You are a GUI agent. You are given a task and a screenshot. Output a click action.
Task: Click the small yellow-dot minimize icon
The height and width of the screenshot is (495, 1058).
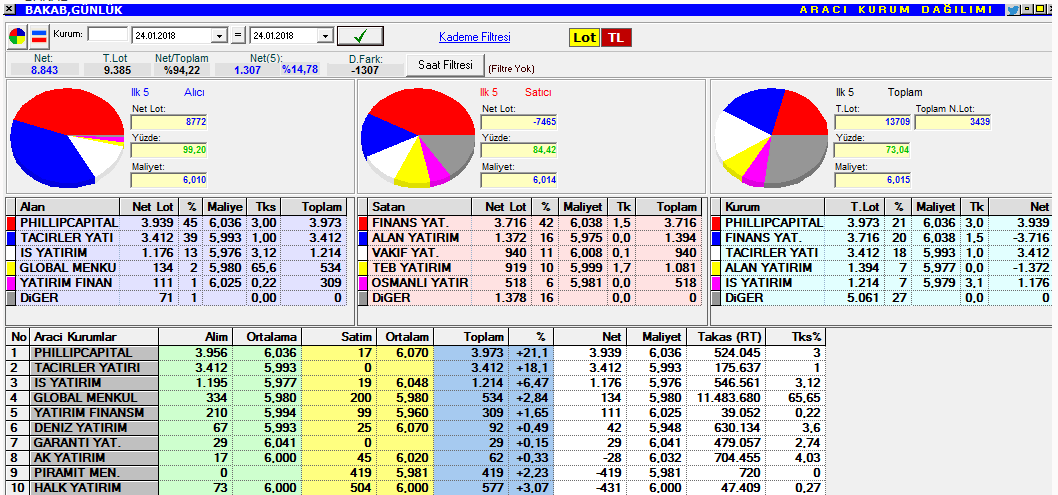tap(1026, 9)
